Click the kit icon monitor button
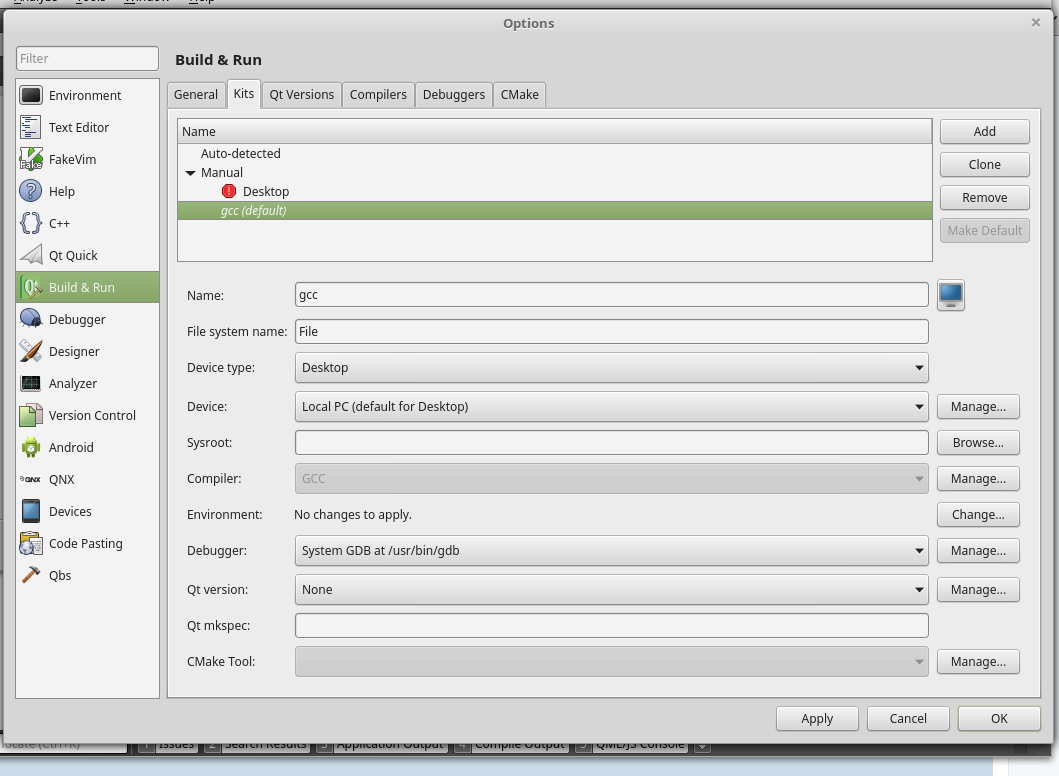 coord(950,295)
